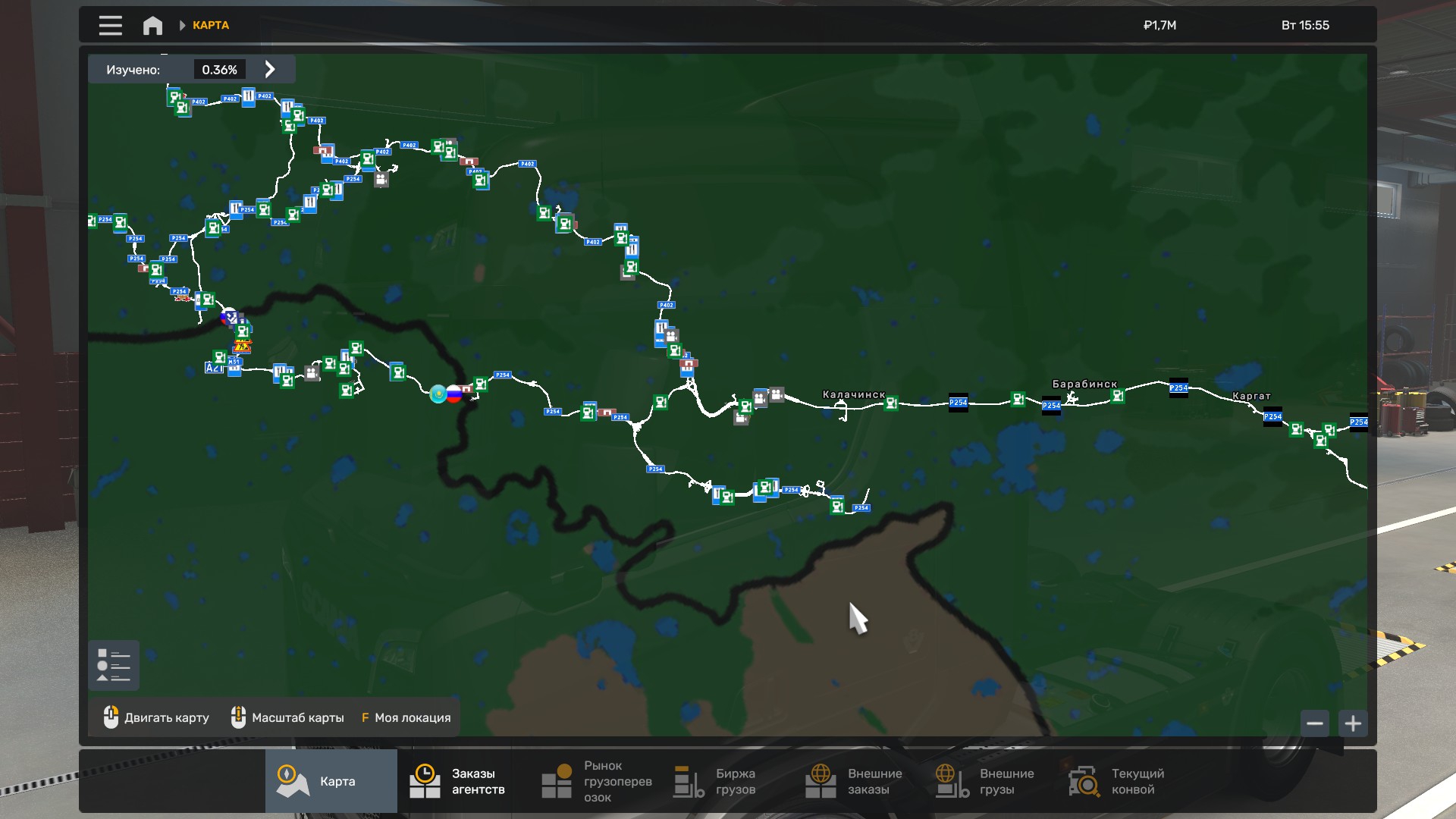Click the КАРТА breadcrumb label
Image resolution: width=1456 pixels, height=819 pixels.
[x=211, y=25]
